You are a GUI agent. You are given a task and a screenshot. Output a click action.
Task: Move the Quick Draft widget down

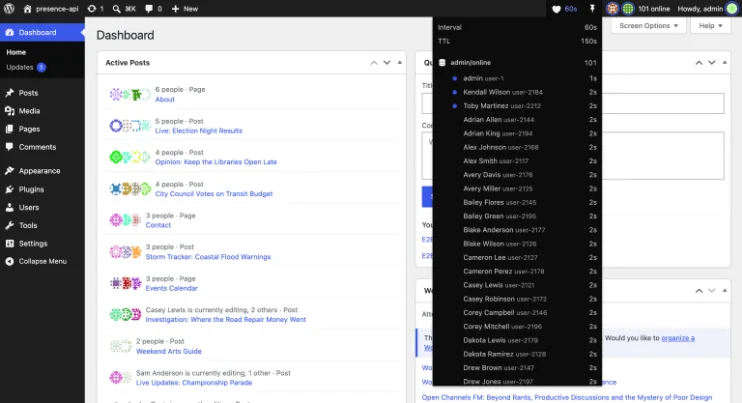pyautogui.click(x=712, y=62)
